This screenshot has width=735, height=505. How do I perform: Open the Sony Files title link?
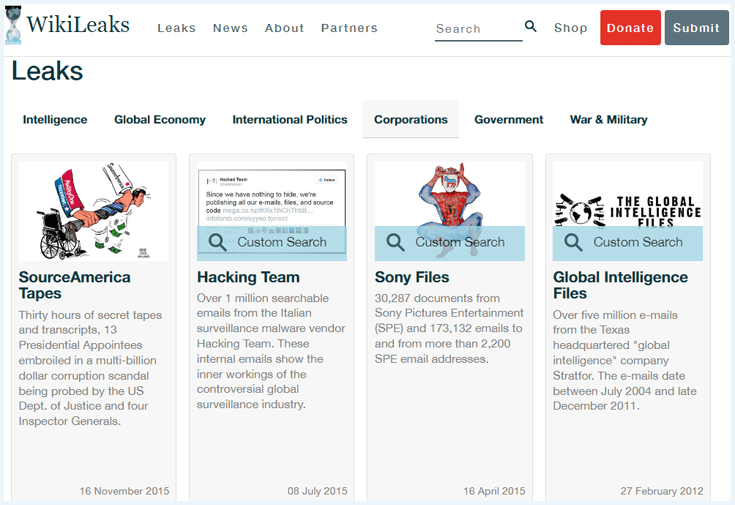pos(412,277)
